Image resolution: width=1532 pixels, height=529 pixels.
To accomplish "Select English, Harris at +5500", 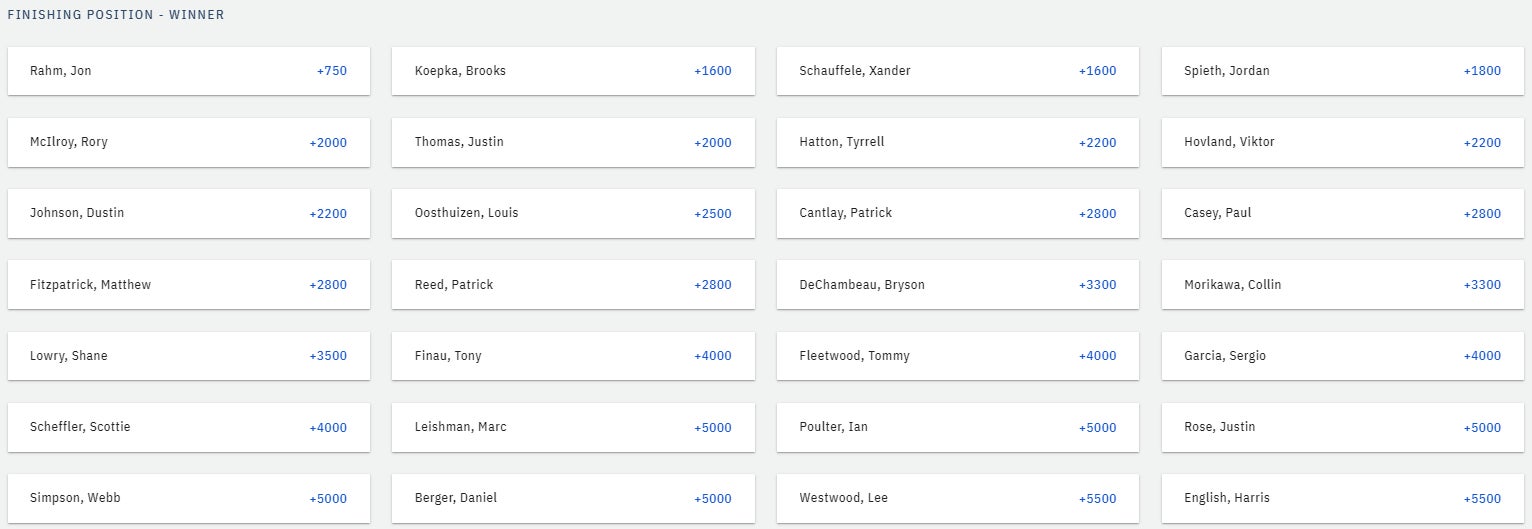I will tap(1343, 498).
